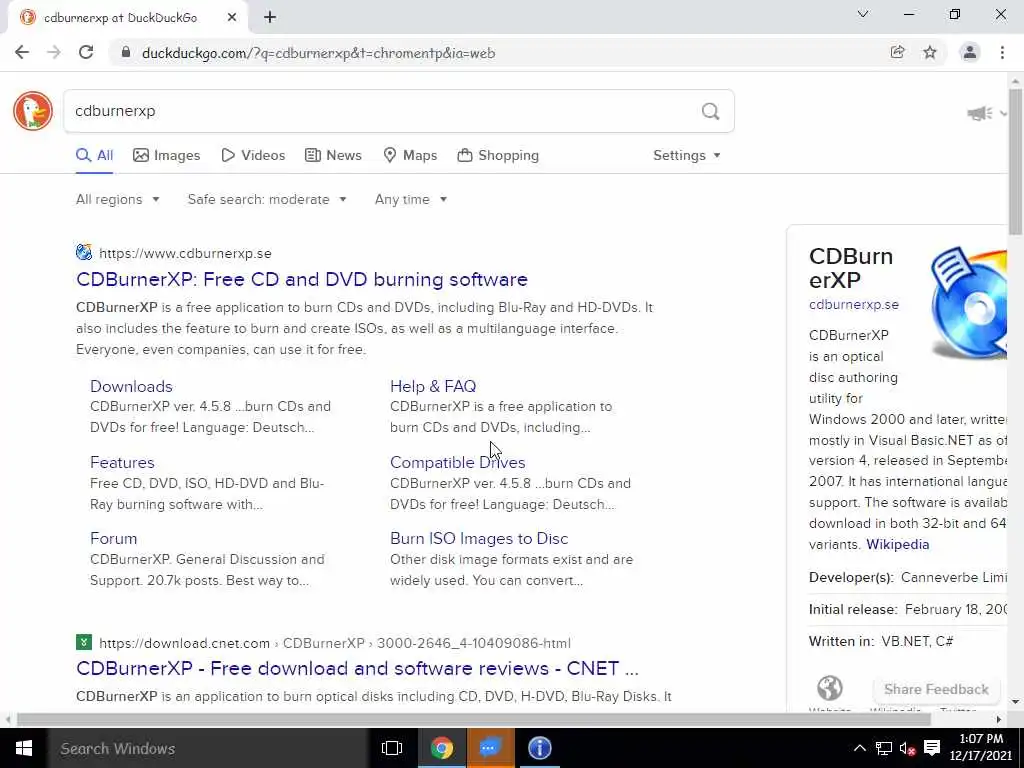Viewport: 1024px width, 768px height.
Task: Switch to the News tab
Action: coord(333,155)
